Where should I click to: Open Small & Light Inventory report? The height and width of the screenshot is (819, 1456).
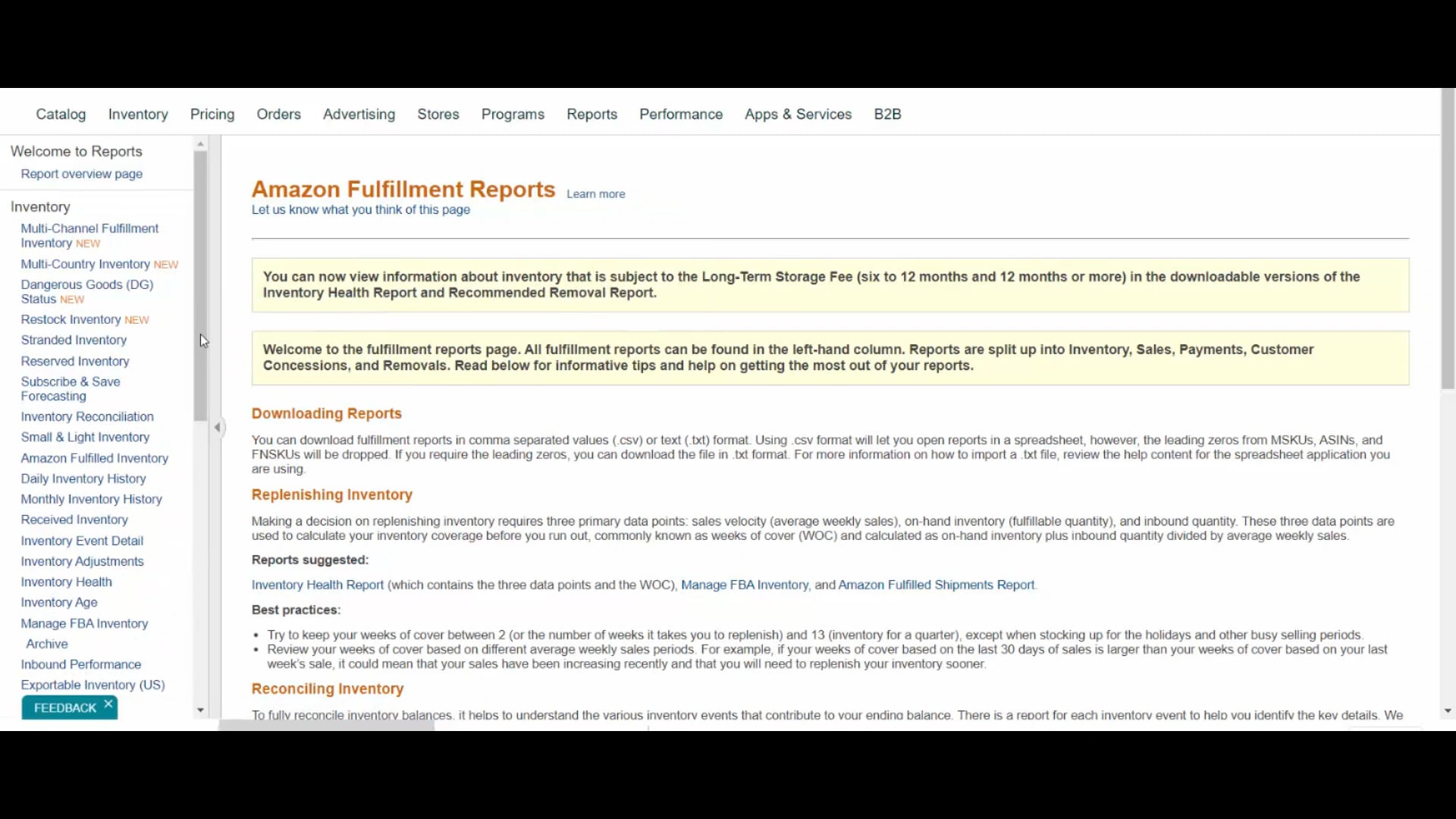[85, 438]
